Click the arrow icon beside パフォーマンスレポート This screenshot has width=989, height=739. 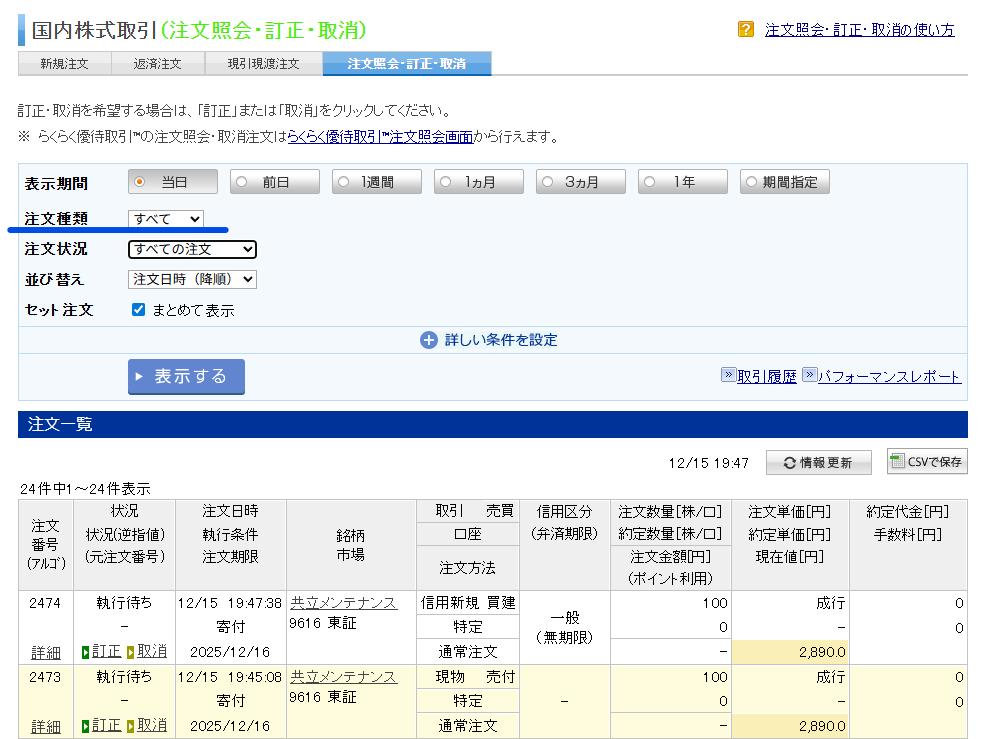pos(809,376)
